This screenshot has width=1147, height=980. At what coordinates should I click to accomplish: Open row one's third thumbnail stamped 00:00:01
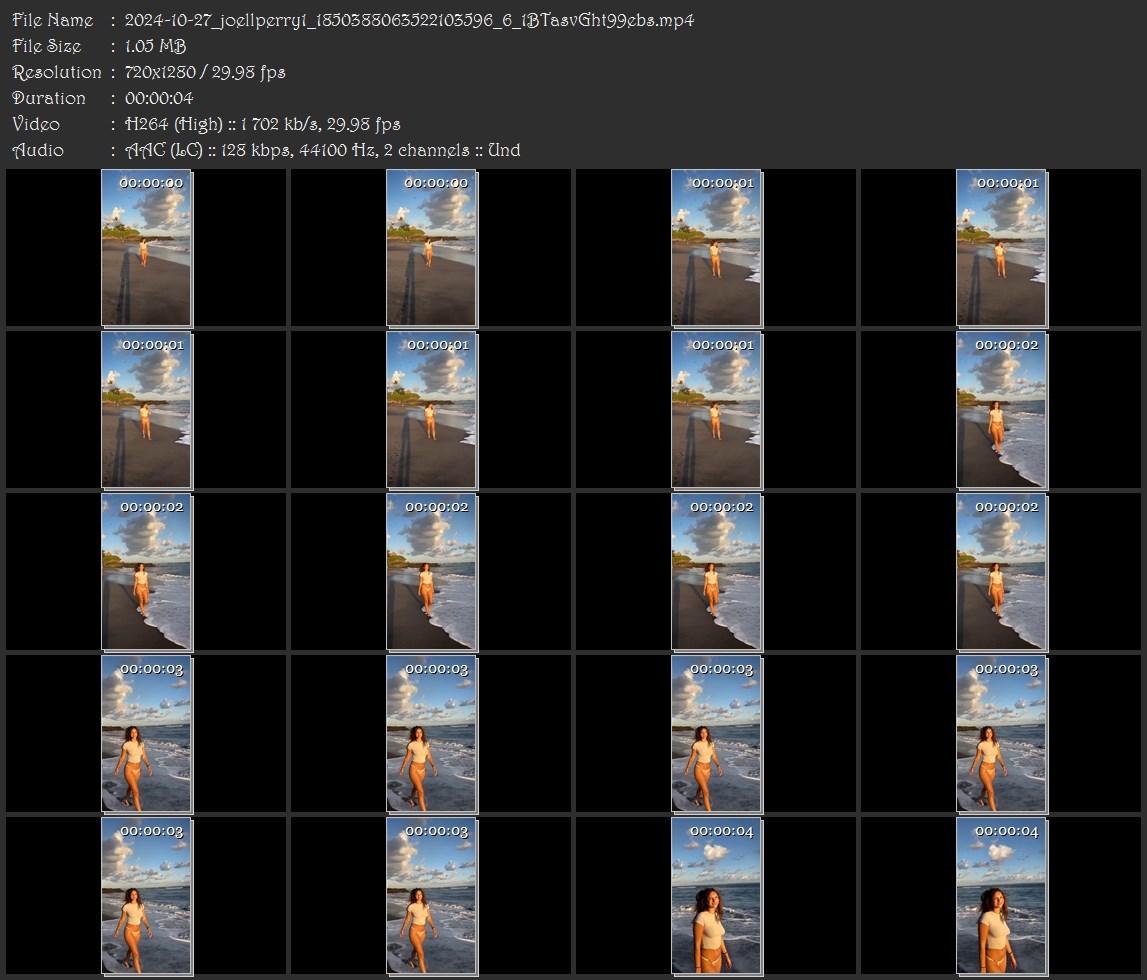pos(717,248)
